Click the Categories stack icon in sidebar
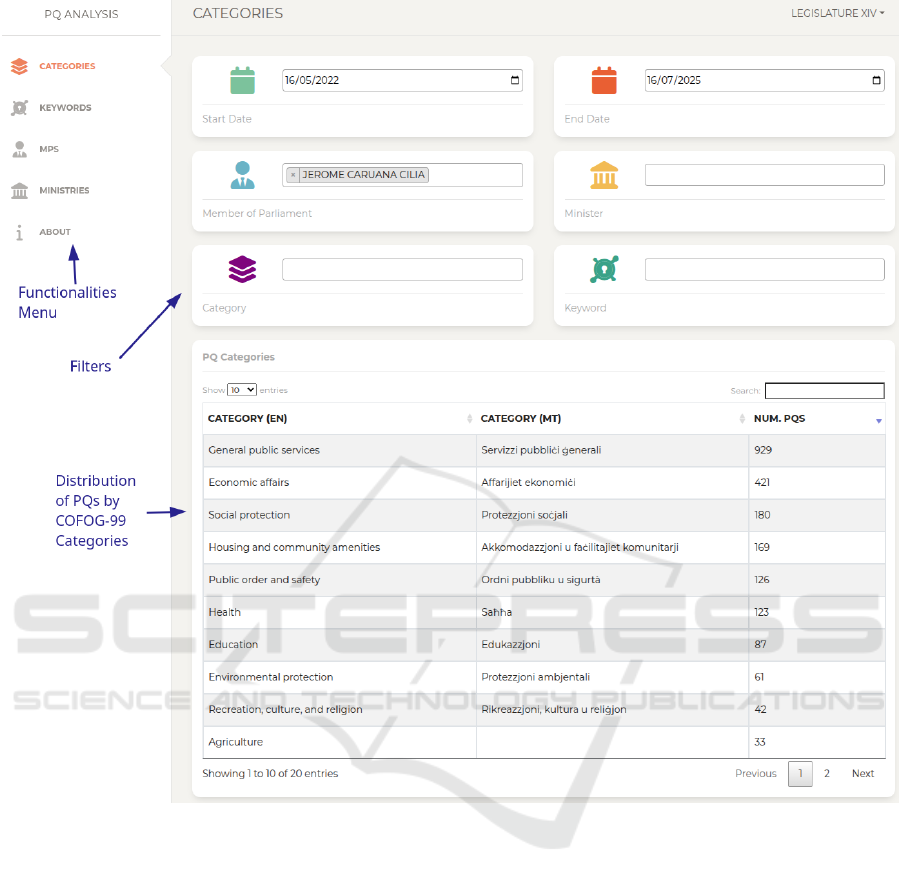 pos(19,67)
